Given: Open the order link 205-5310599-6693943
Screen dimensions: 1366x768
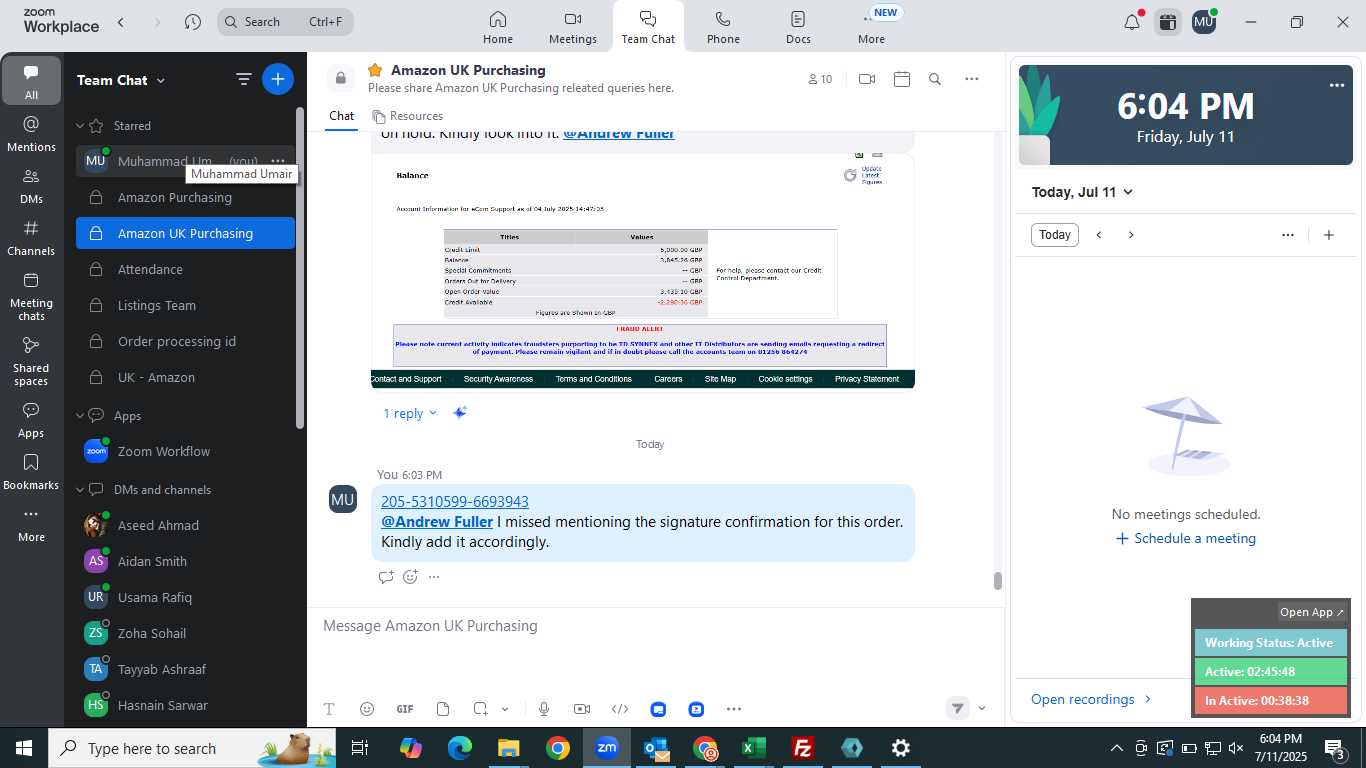Looking at the screenshot, I should point(455,501).
